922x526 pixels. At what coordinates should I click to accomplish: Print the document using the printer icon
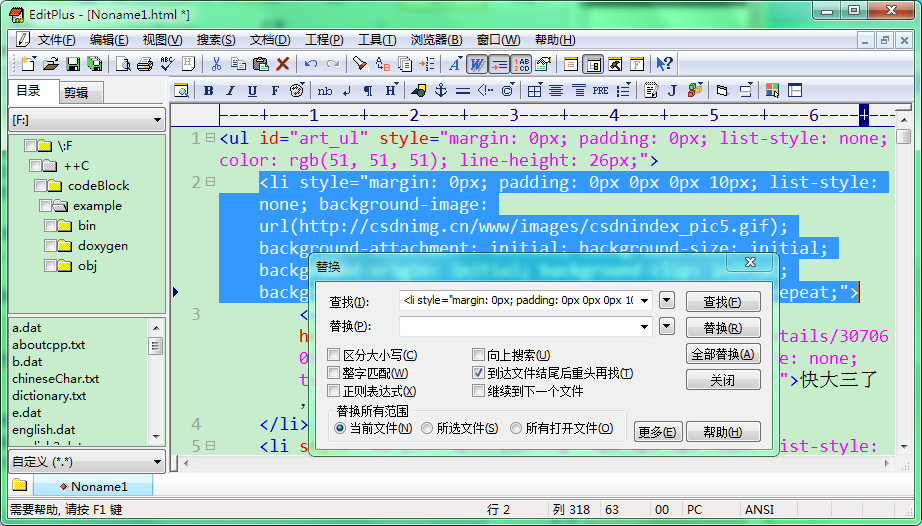[145, 63]
